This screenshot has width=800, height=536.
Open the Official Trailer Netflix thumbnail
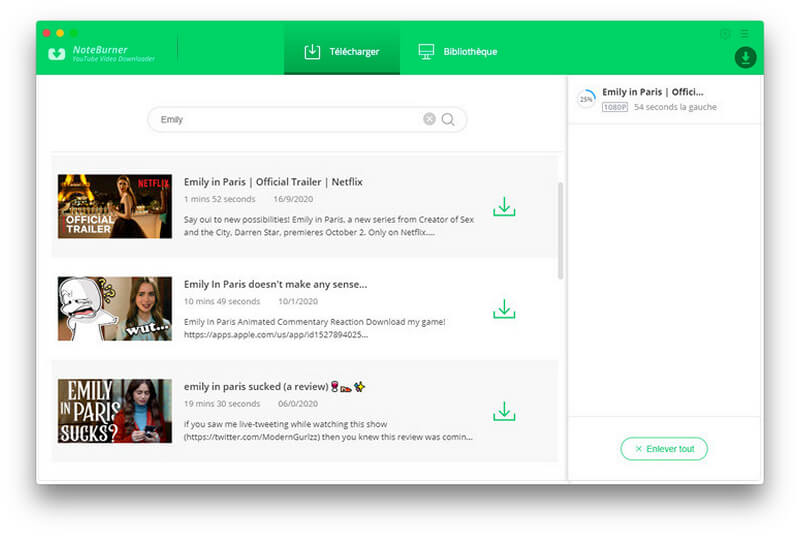pyautogui.click(x=115, y=207)
